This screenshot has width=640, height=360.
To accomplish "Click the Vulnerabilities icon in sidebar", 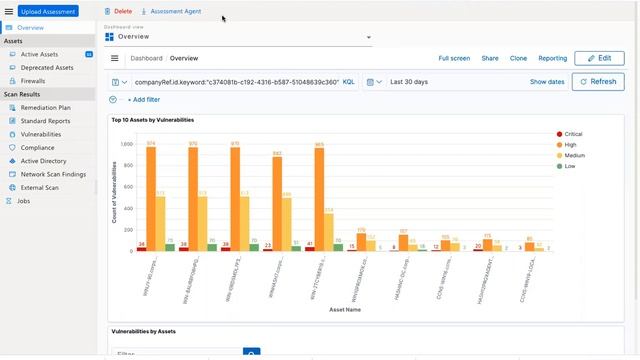I will pyautogui.click(x=12, y=134).
